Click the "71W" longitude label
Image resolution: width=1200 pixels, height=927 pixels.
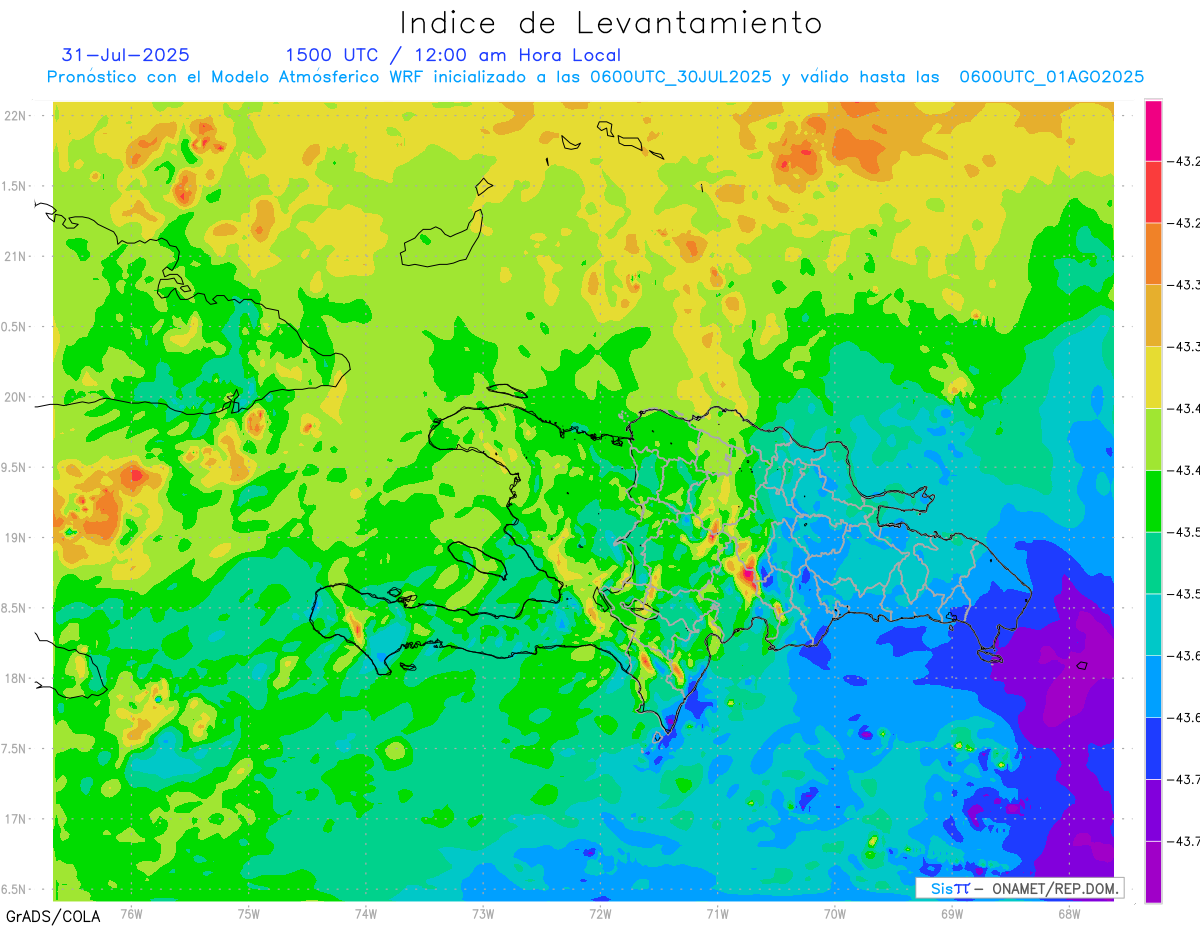pyautogui.click(x=717, y=914)
